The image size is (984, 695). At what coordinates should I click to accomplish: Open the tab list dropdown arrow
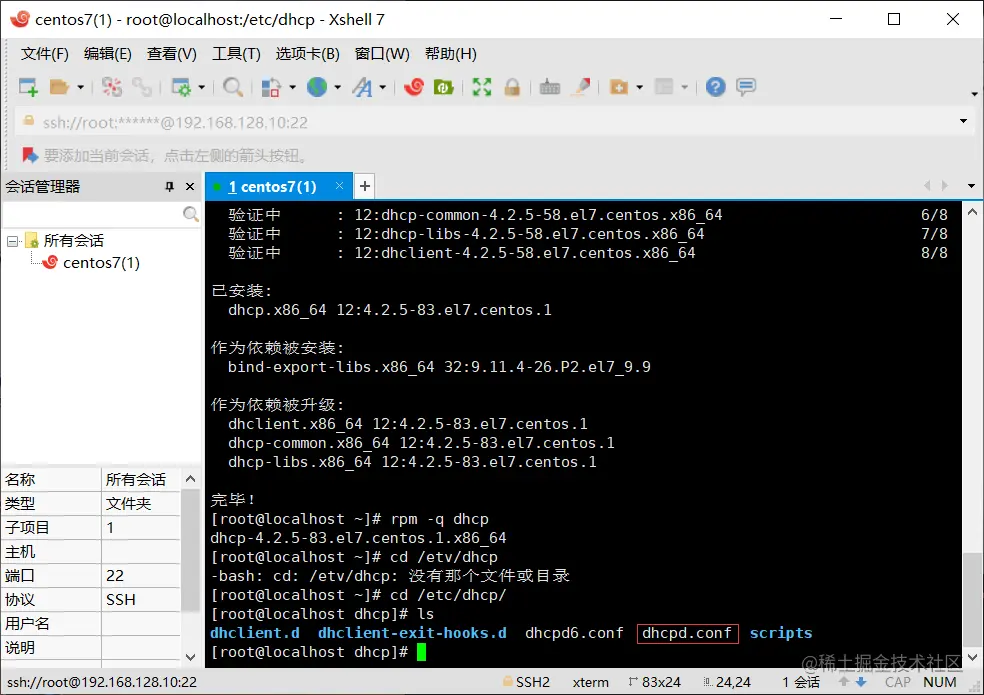pos(971,186)
